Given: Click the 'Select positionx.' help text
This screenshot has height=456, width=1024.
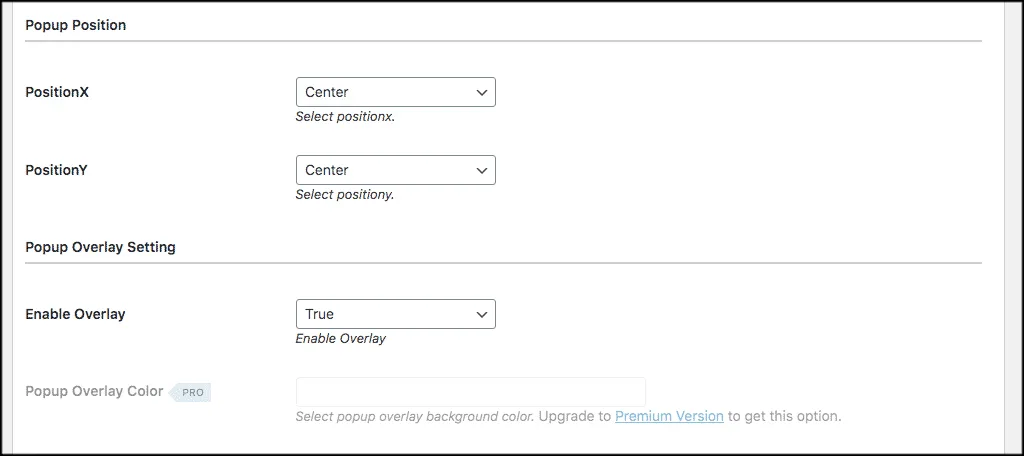Looking at the screenshot, I should coord(345,118).
